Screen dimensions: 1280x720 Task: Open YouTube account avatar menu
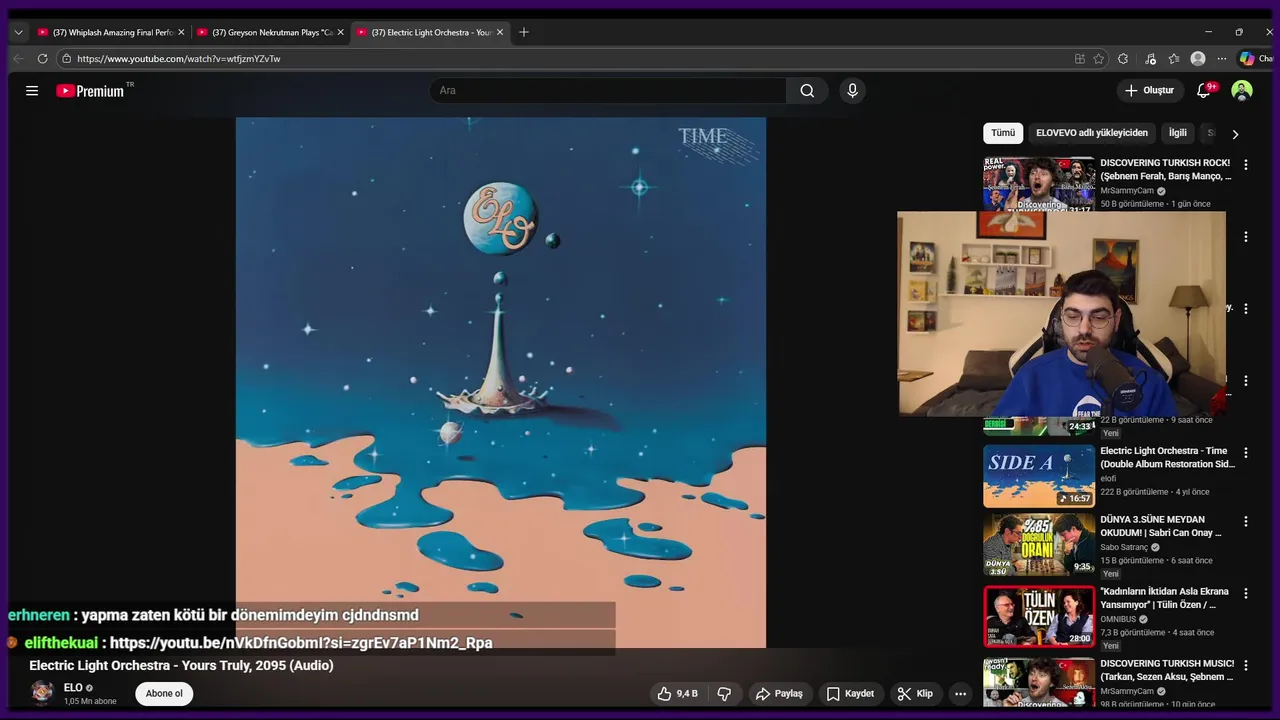click(1242, 91)
